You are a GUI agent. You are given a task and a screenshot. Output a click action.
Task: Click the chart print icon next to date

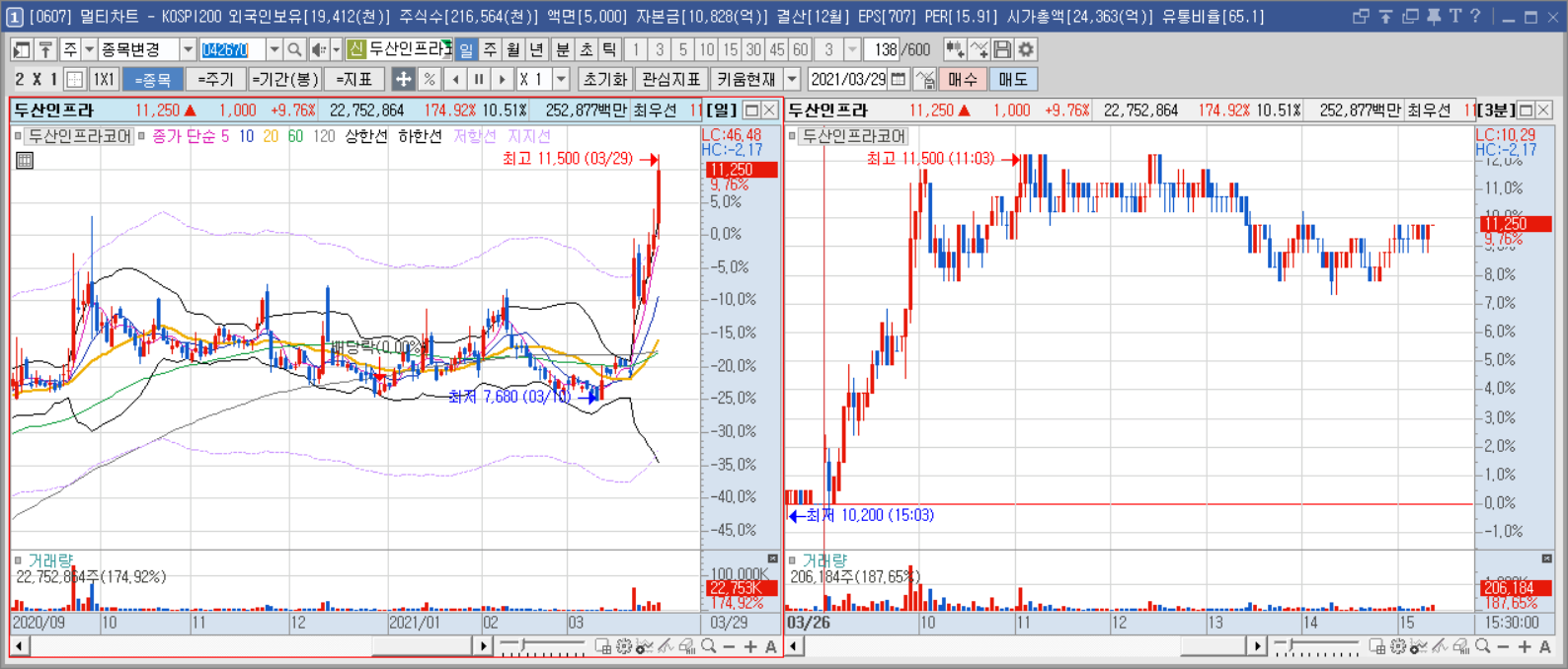pyautogui.click(x=925, y=80)
